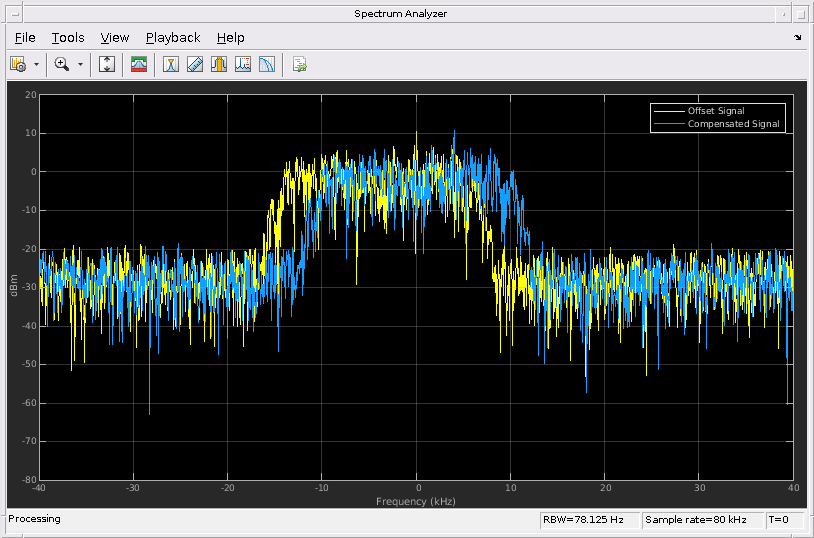Maximize the Spectrum Analyzer window
The width and height of the screenshot is (814, 538).
tap(802, 13)
